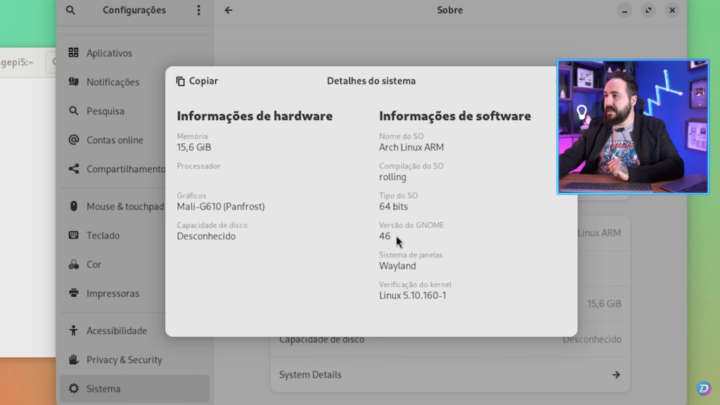Click the Mali-G610 (Panfrost) graphics value
Viewport: 720px width, 405px height.
pyautogui.click(x=221, y=207)
